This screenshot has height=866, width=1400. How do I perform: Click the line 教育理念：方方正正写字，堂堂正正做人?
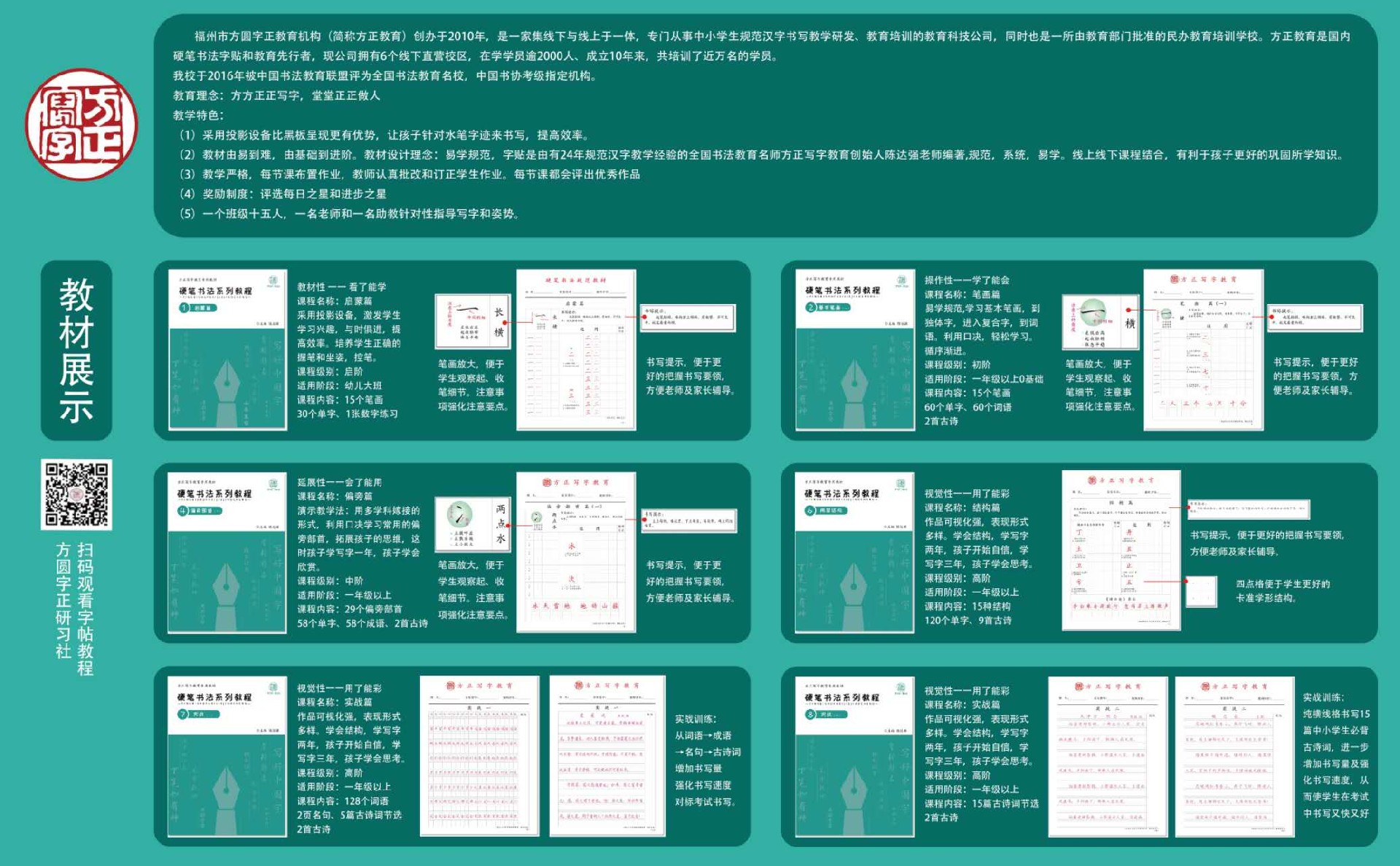[x=276, y=95]
